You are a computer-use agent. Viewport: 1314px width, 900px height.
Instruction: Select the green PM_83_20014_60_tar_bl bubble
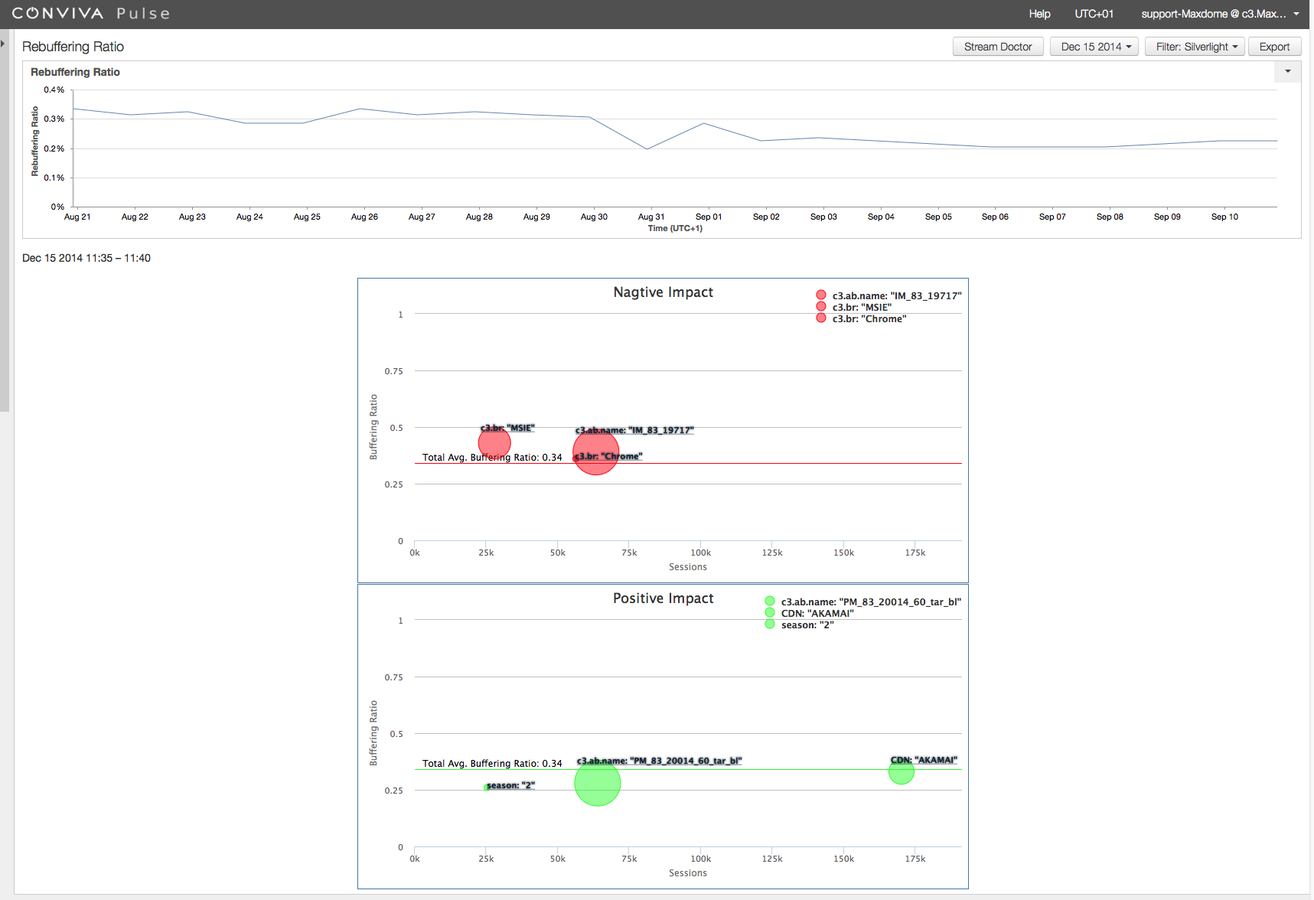pos(598,783)
